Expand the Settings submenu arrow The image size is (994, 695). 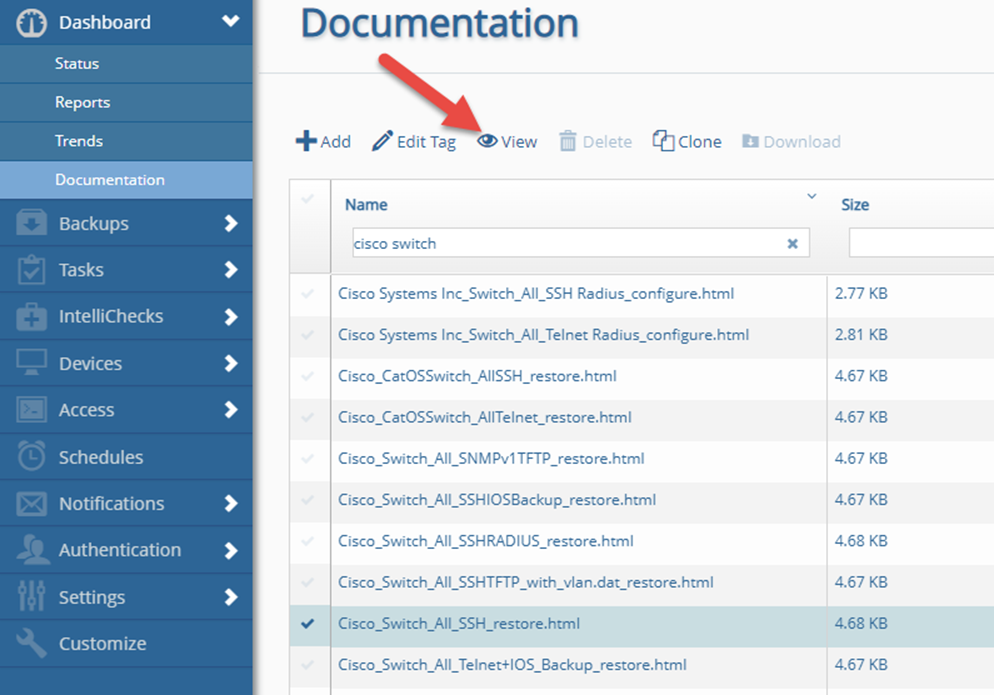(231, 597)
